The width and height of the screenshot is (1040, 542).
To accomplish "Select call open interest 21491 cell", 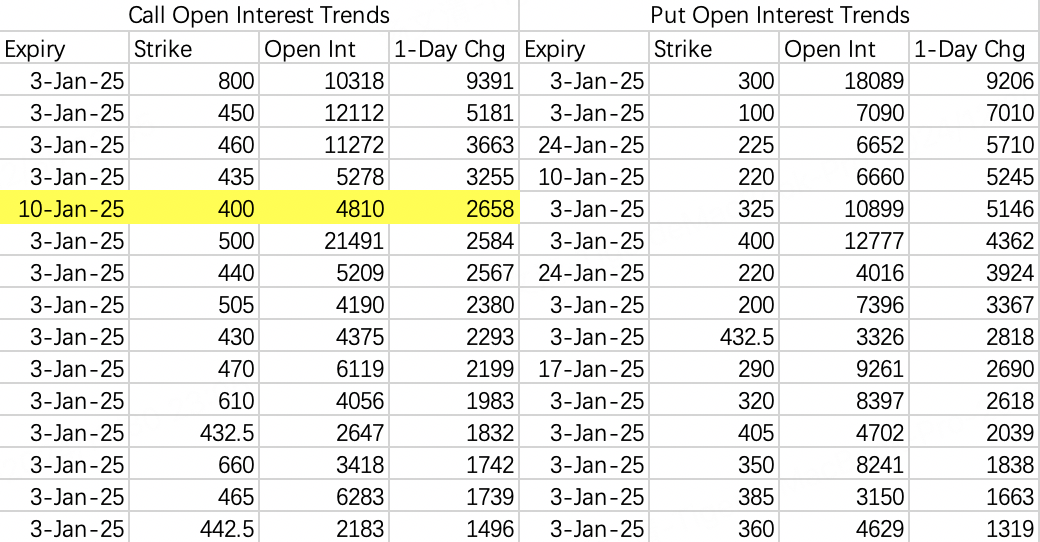I will pyautogui.click(x=324, y=240).
